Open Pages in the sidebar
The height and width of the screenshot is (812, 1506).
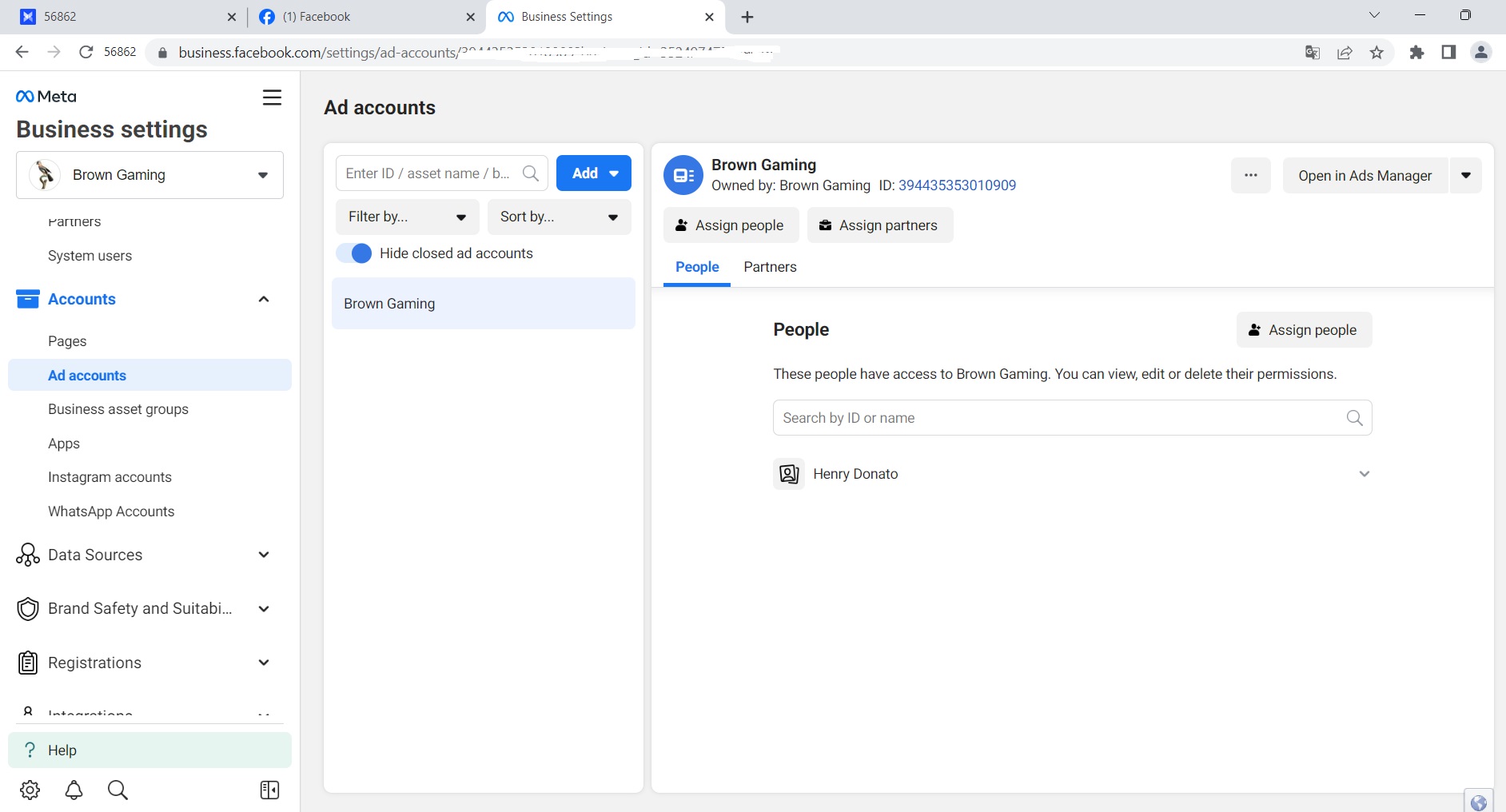pos(67,341)
